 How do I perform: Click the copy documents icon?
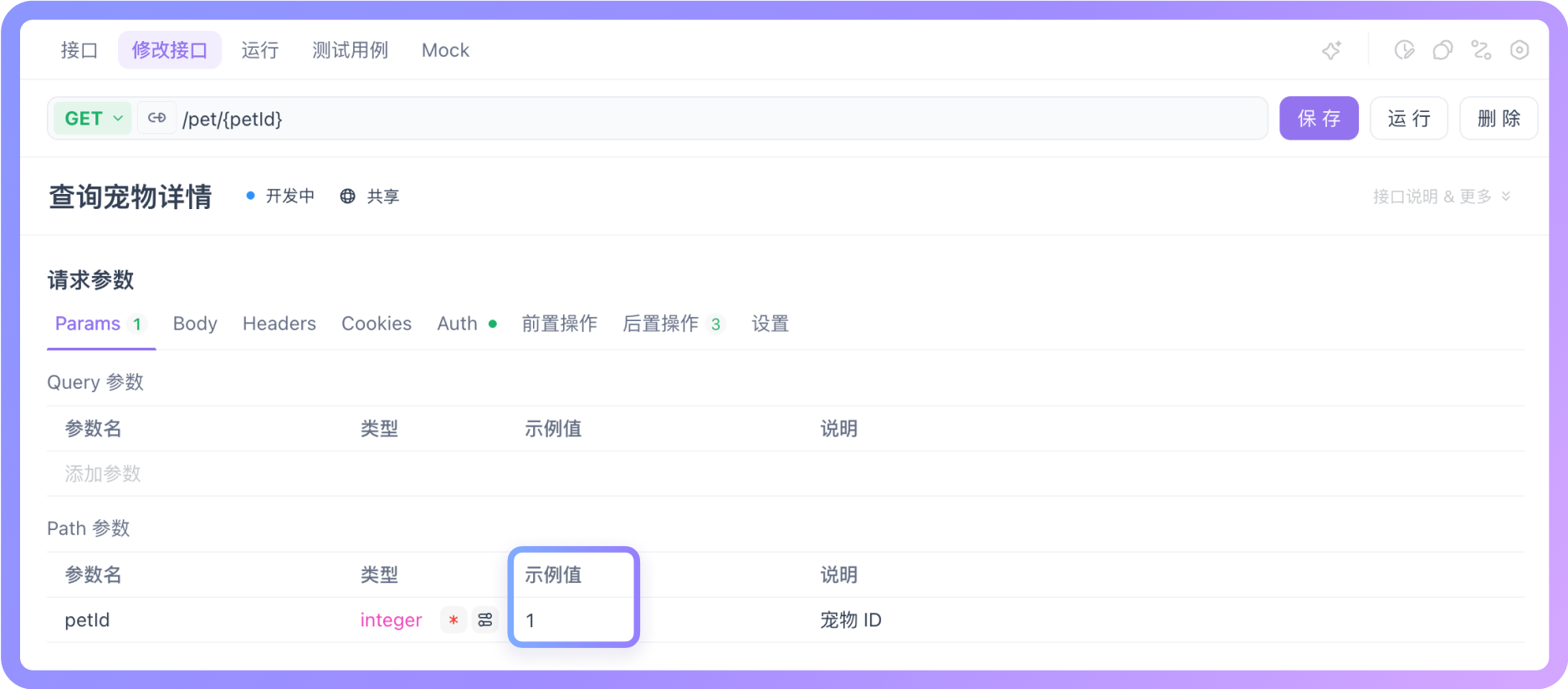click(x=1442, y=50)
